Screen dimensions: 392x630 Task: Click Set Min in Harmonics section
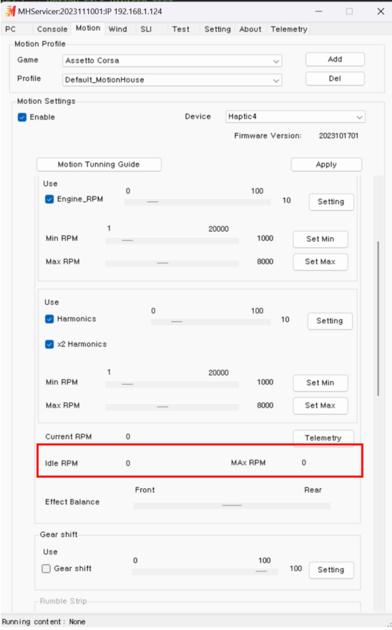click(320, 383)
